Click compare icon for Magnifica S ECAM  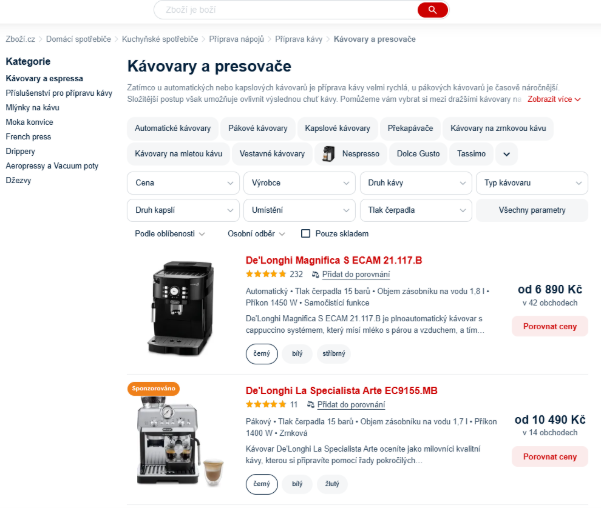(x=315, y=275)
